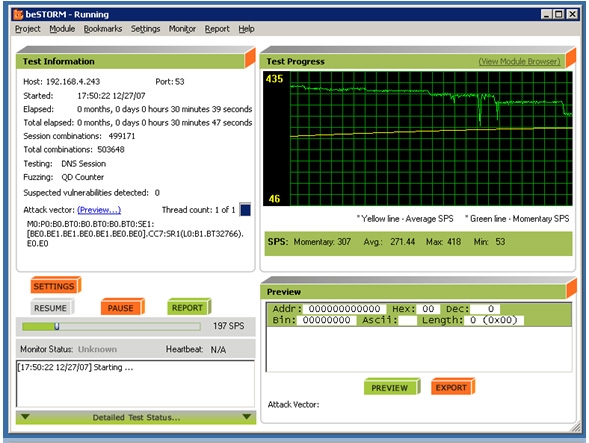Open the Project menu
589x443 pixels.
click(x=27, y=29)
